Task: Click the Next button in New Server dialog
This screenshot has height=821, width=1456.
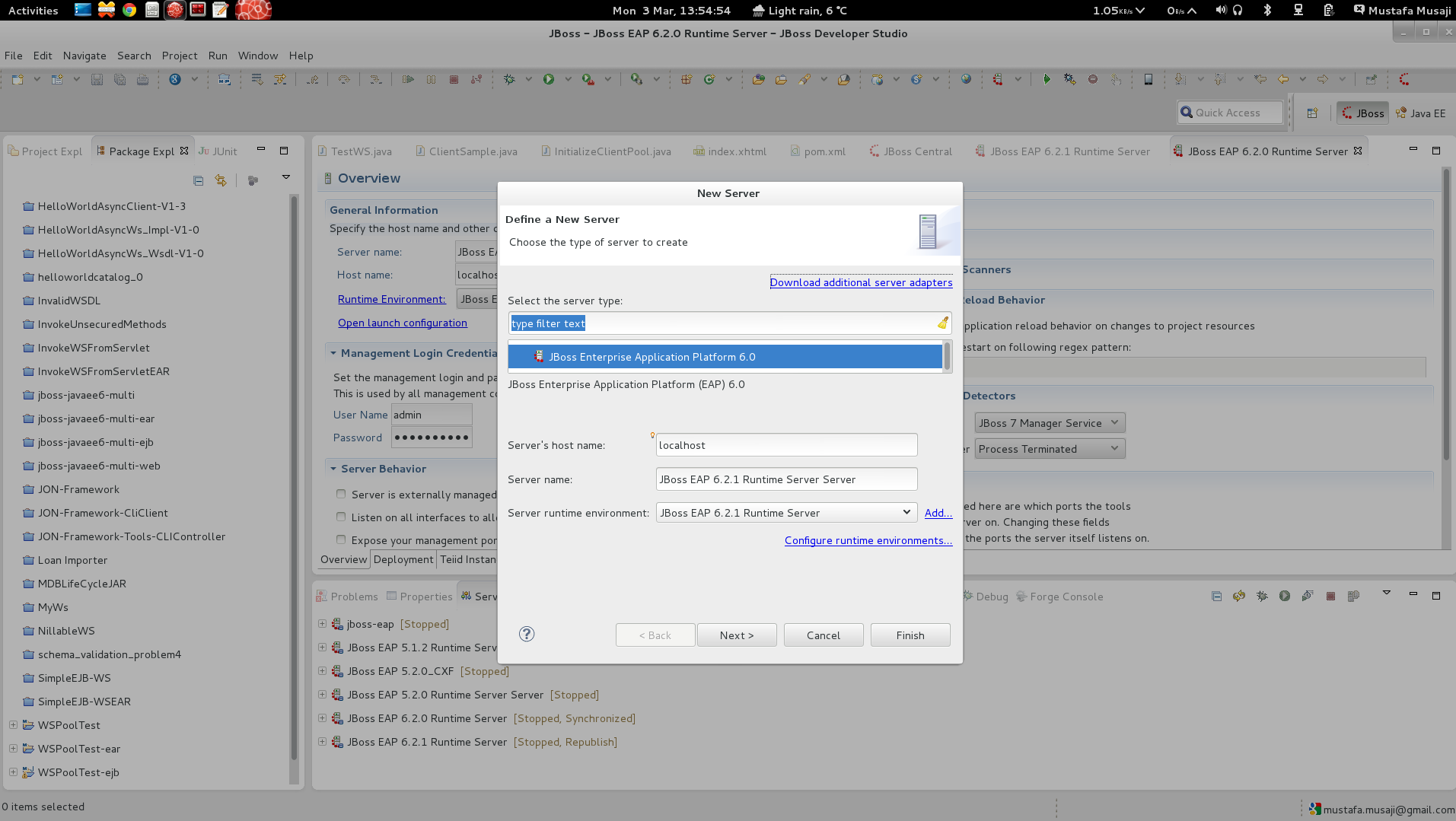Action: tap(737, 635)
